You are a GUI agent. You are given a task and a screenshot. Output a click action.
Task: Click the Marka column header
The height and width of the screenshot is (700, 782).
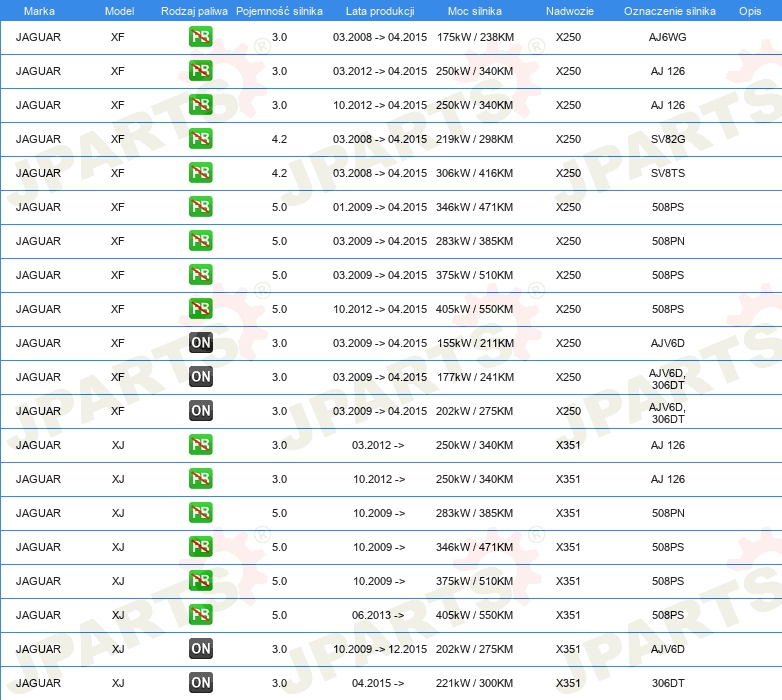click(39, 11)
